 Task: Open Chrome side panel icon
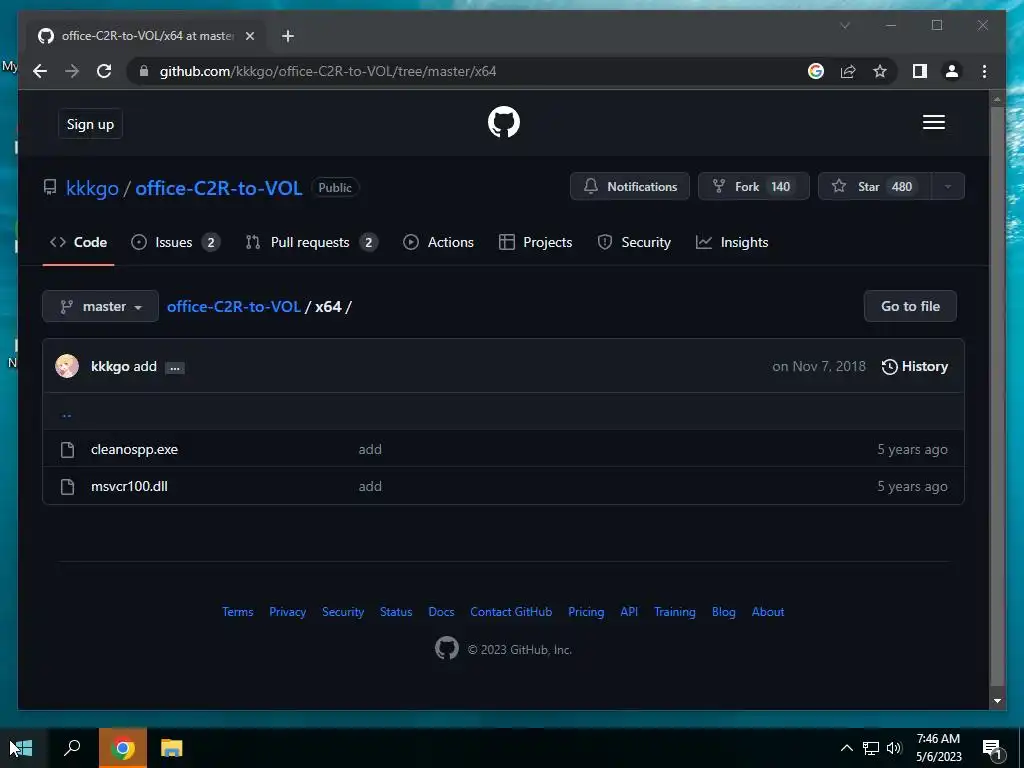click(x=920, y=71)
